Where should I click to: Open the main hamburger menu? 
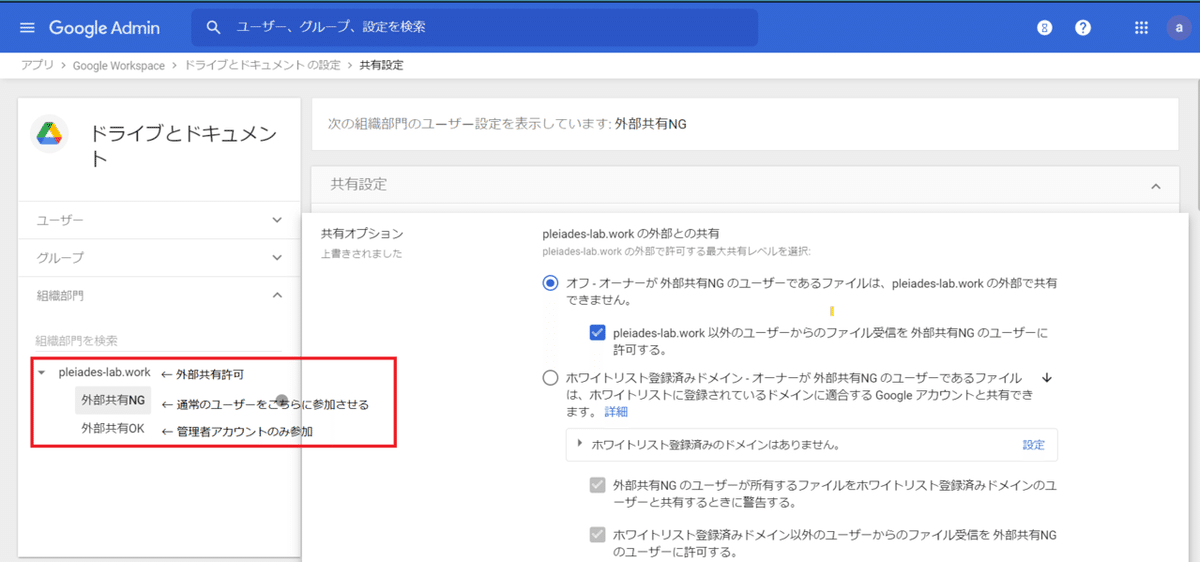(27, 28)
